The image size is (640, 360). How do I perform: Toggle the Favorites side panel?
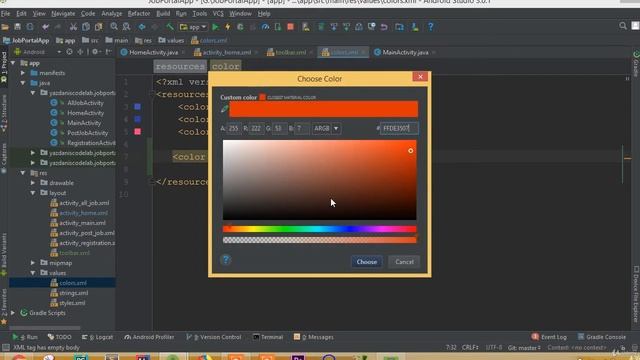point(4,306)
